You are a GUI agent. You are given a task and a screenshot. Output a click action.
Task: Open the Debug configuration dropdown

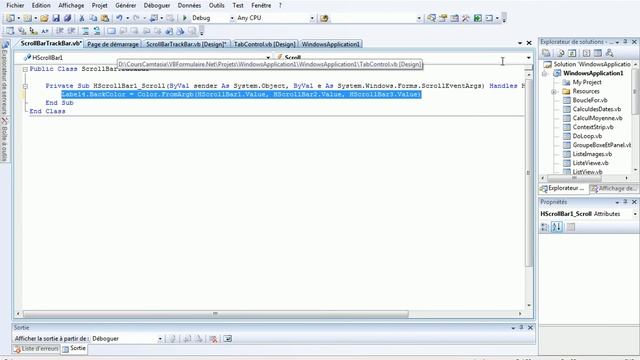[232, 18]
